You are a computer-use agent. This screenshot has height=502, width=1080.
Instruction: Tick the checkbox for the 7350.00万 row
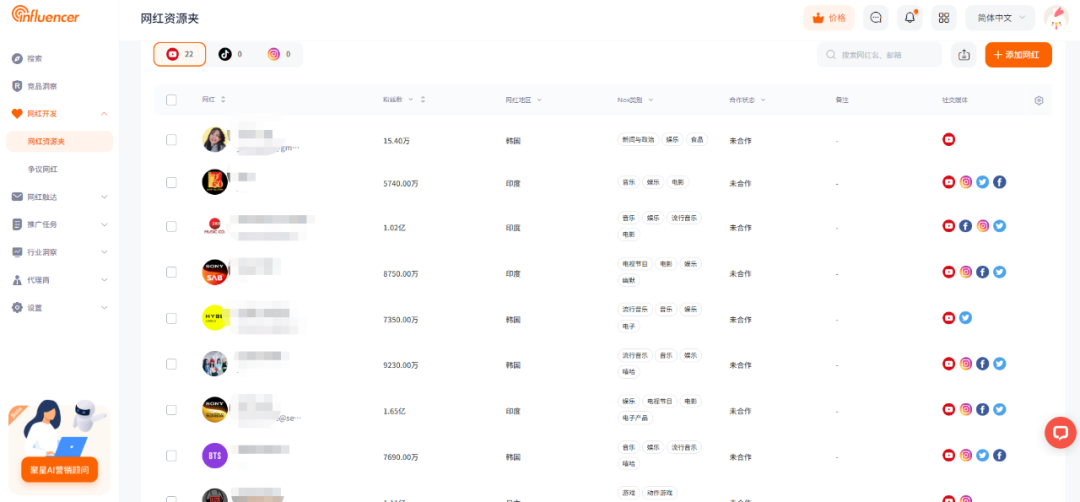point(172,318)
